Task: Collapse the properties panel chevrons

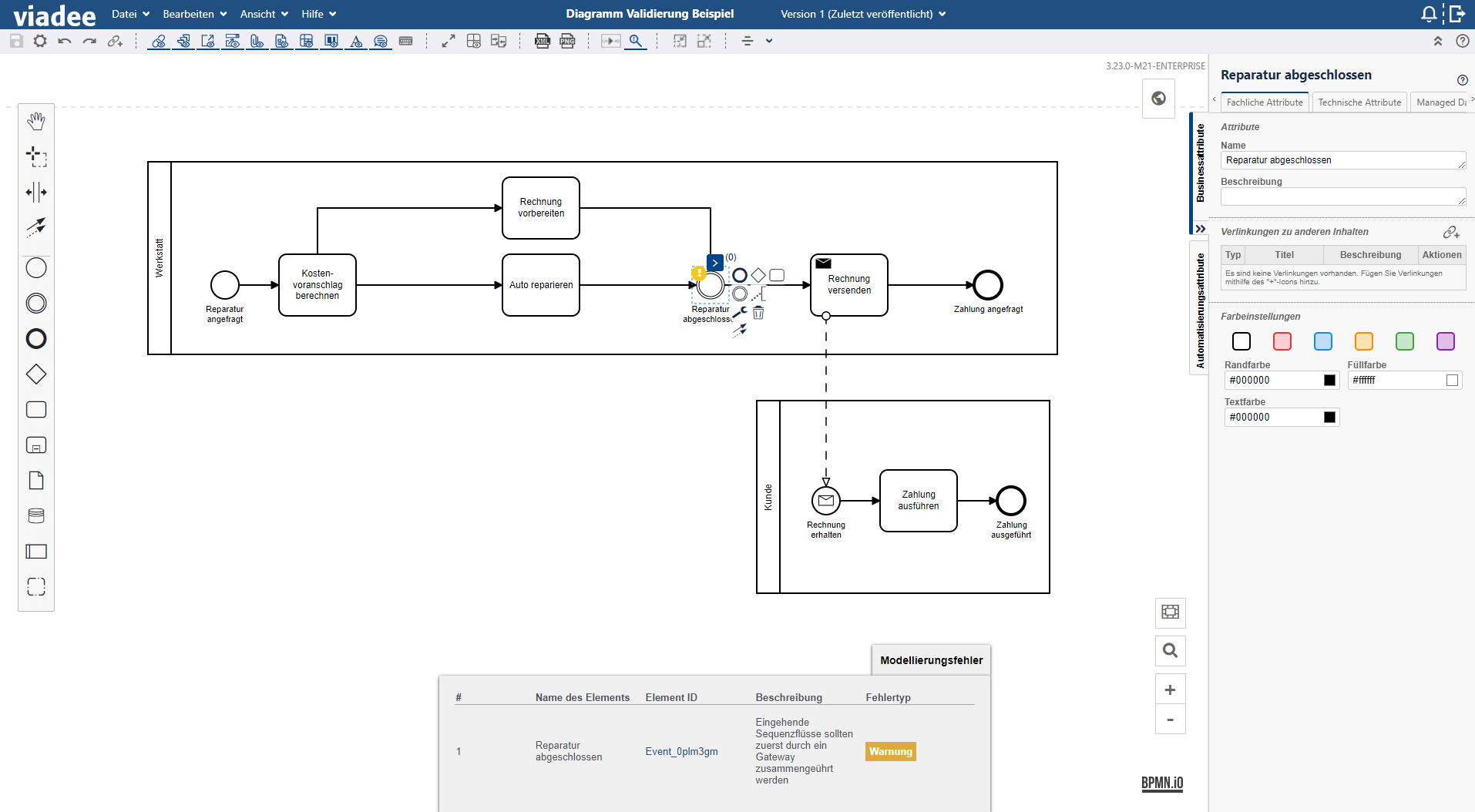Action: (1200, 229)
